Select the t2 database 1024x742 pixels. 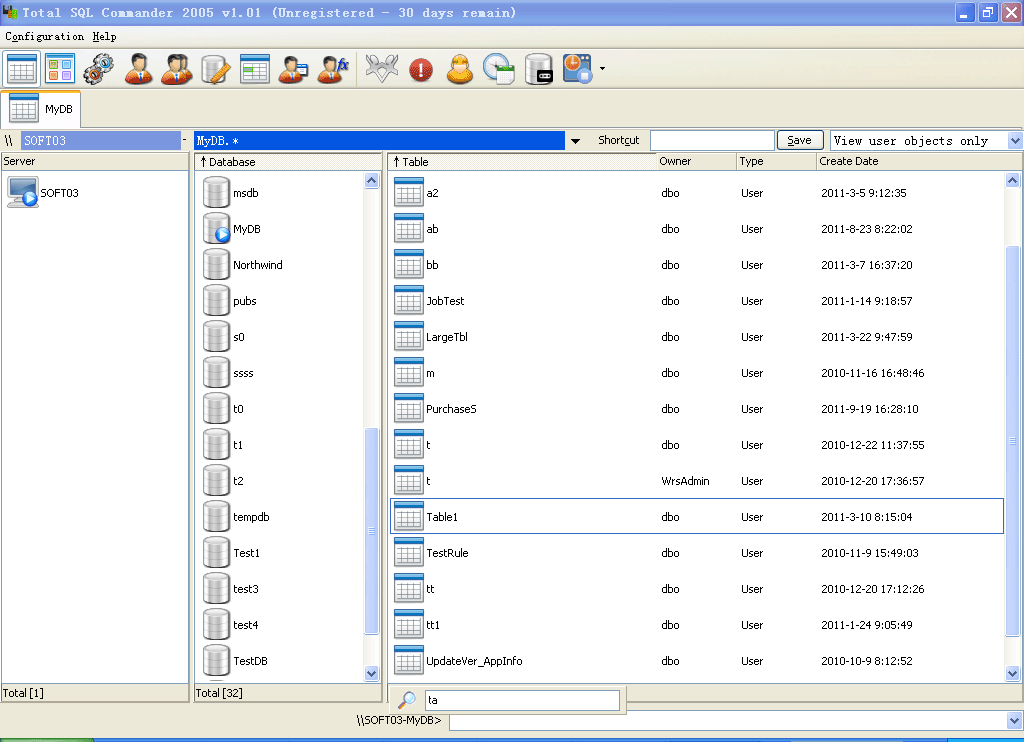pos(238,481)
